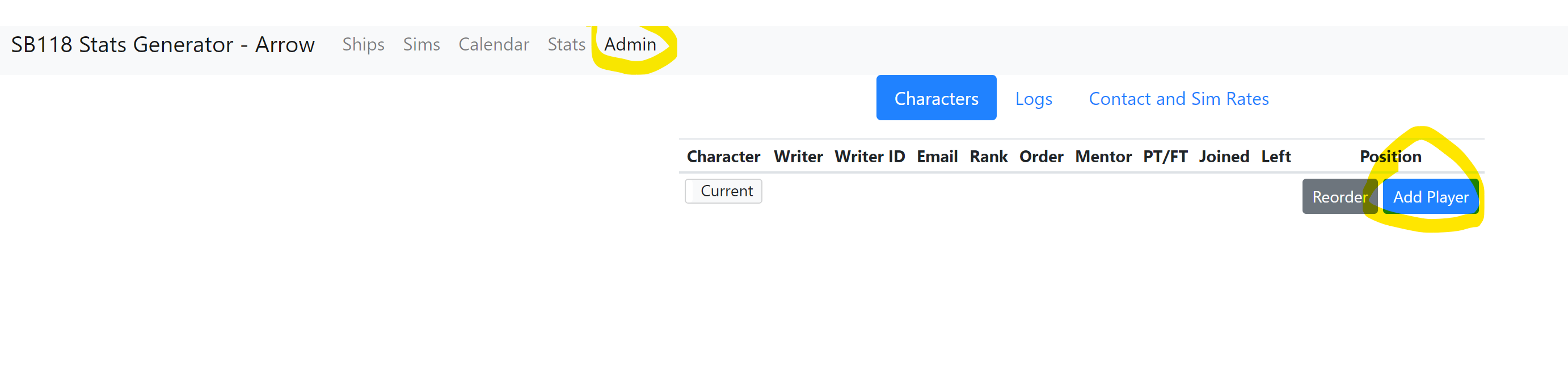Switch to the Logs tab
Screen dimensions: 1568x371
[x=1034, y=98]
